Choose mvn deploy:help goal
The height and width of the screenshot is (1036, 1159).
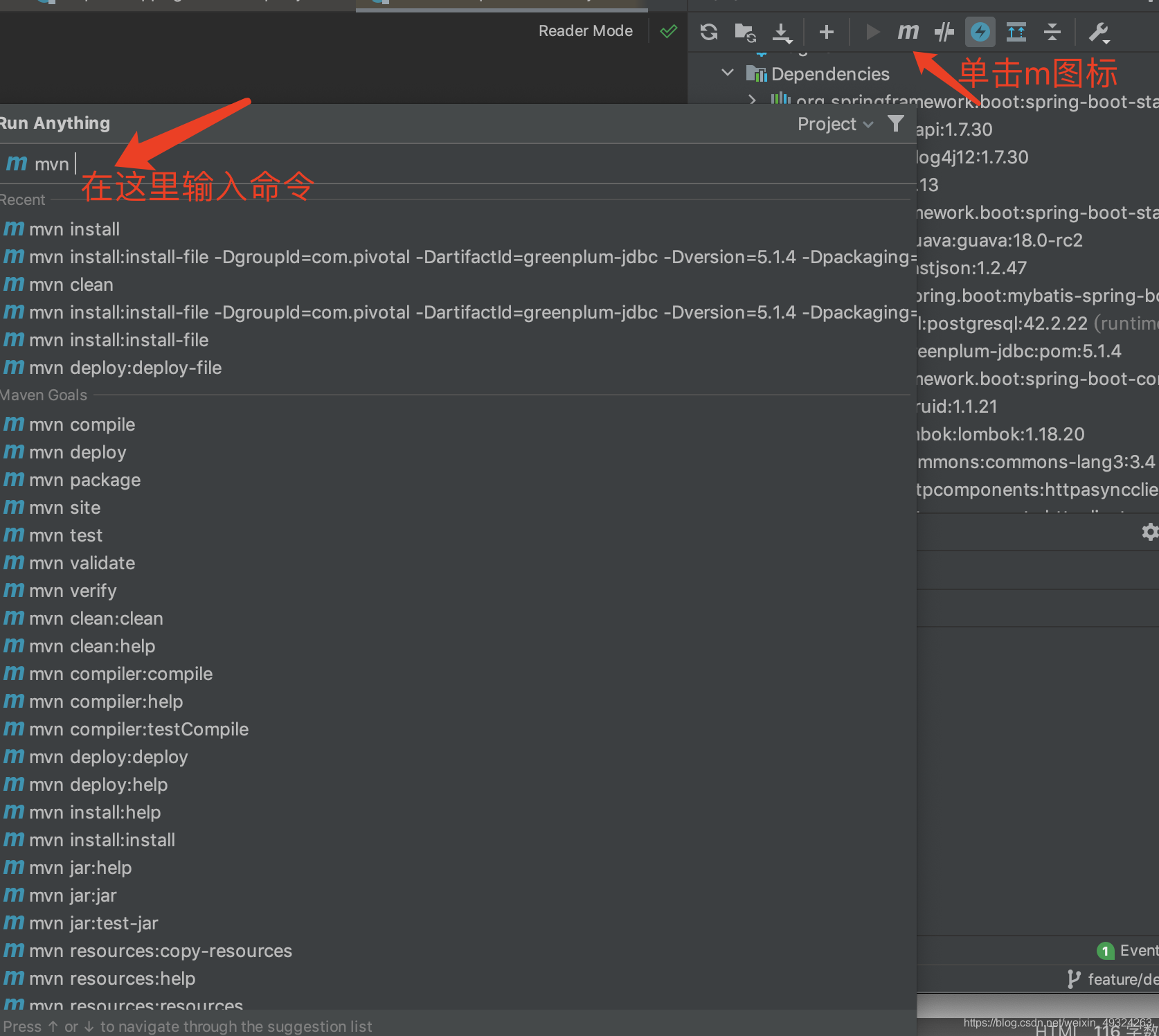[x=457, y=785]
